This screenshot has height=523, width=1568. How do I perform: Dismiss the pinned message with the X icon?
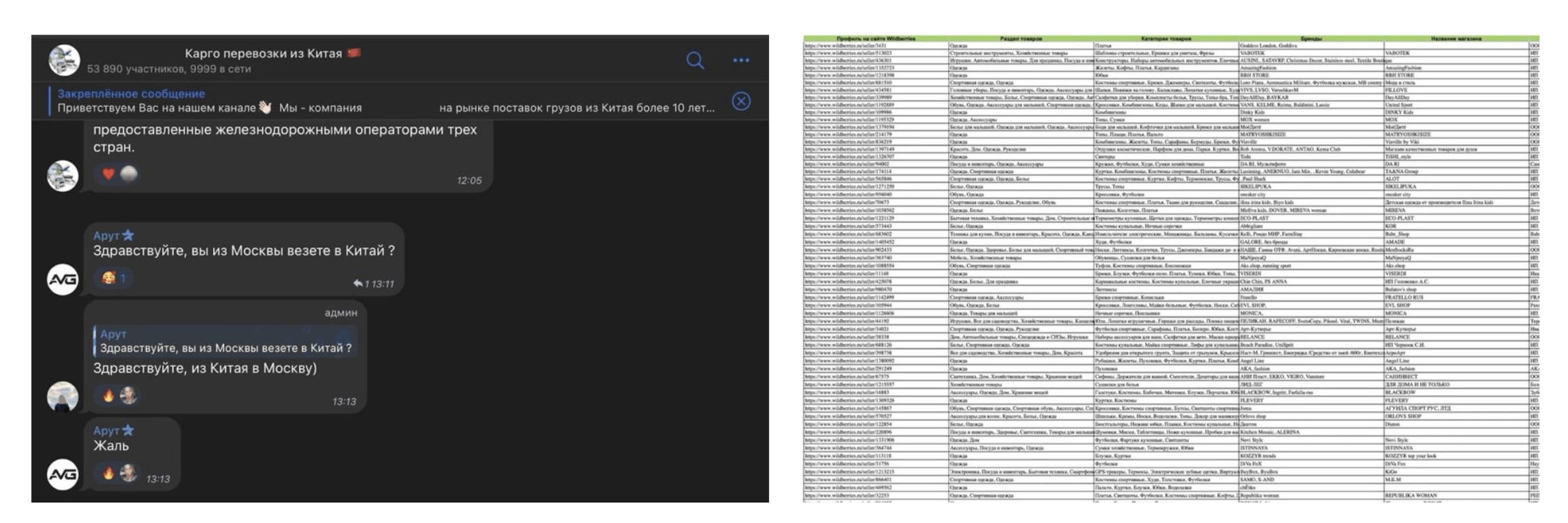pyautogui.click(x=741, y=101)
